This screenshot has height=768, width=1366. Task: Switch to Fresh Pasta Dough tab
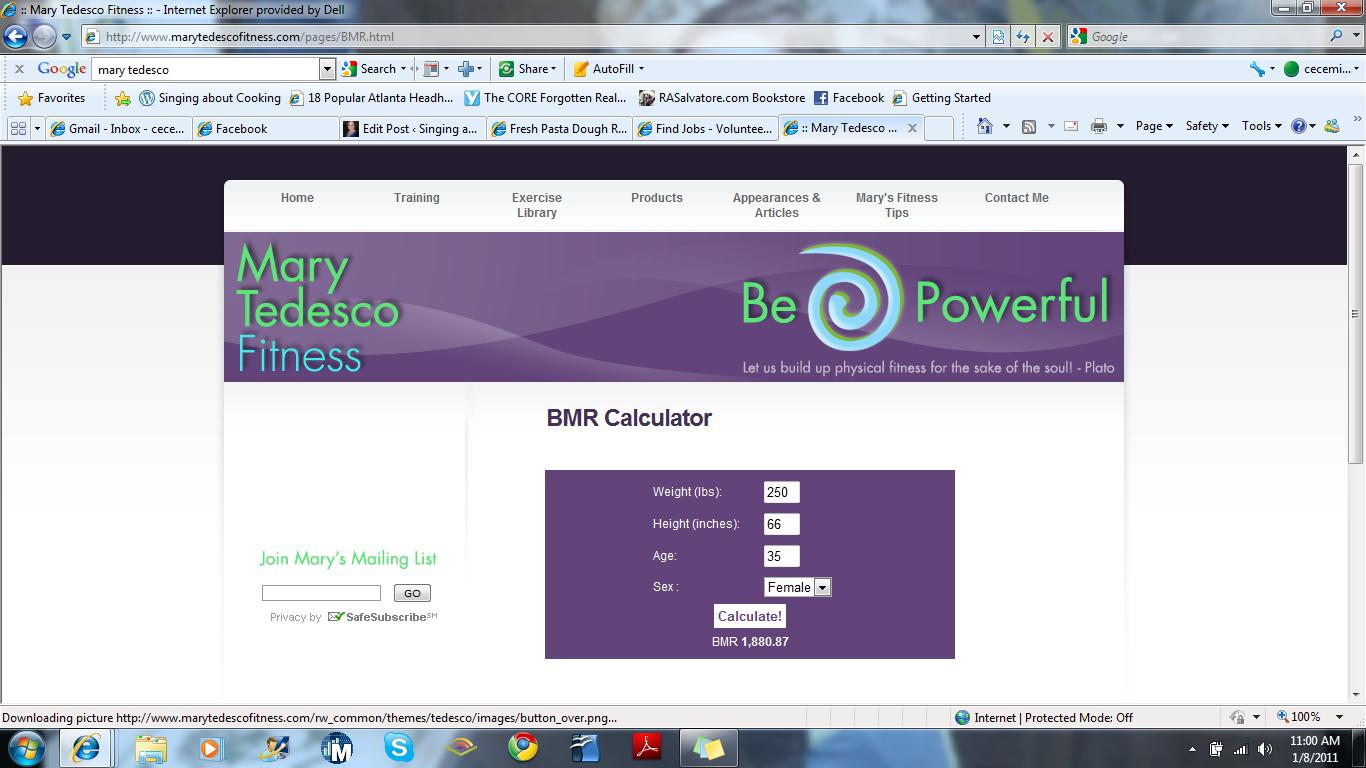pos(560,128)
